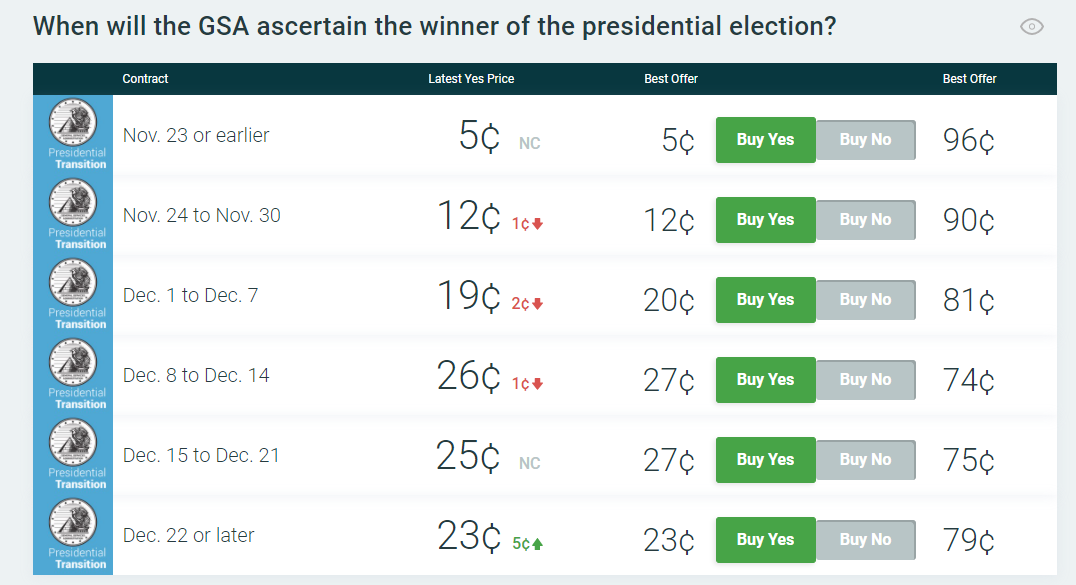Click the green up arrow beside 23¢
Viewport: 1076px width, 585px height.
coord(537,544)
